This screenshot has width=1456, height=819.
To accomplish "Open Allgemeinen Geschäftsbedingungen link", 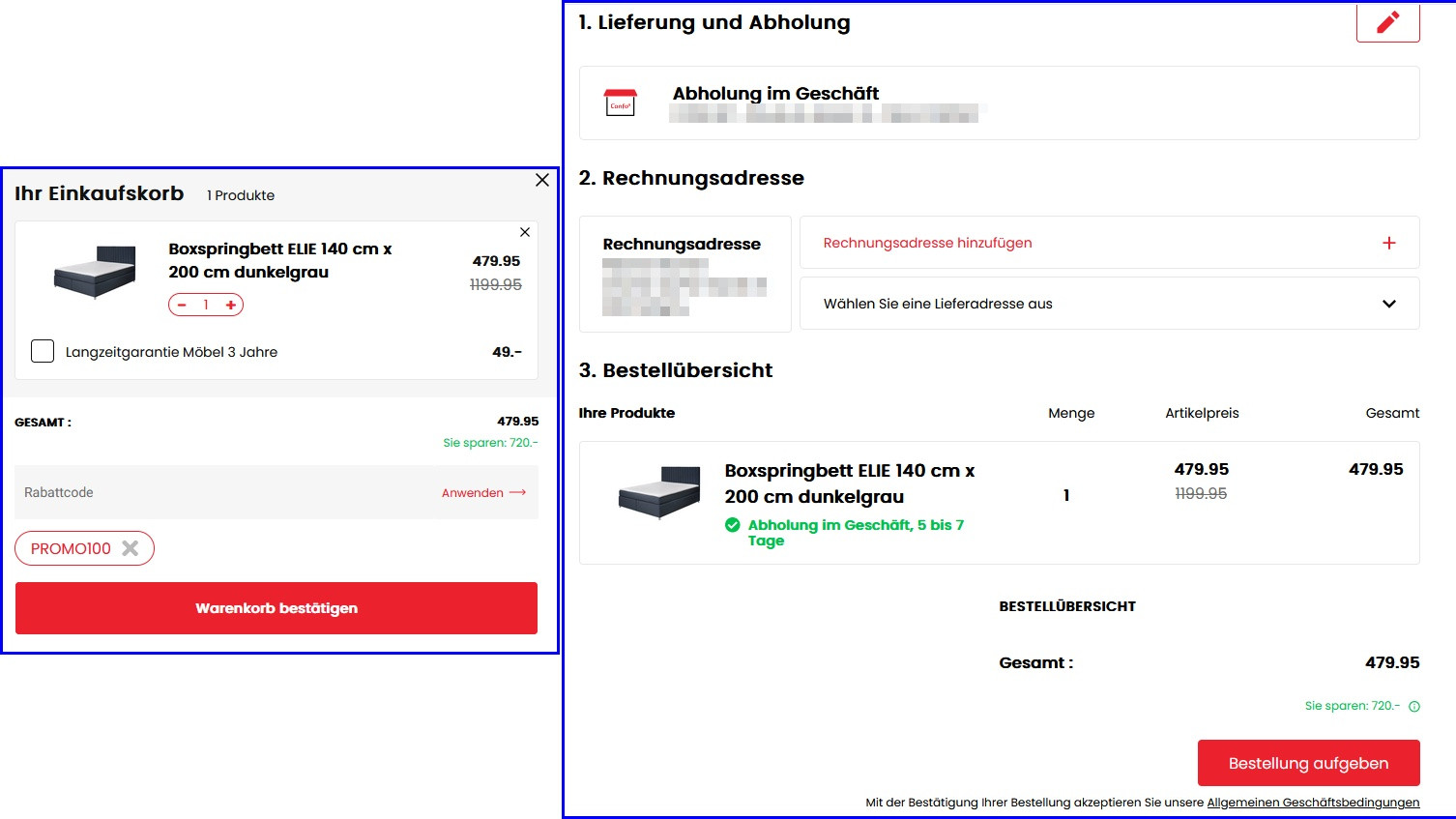I will (1313, 803).
